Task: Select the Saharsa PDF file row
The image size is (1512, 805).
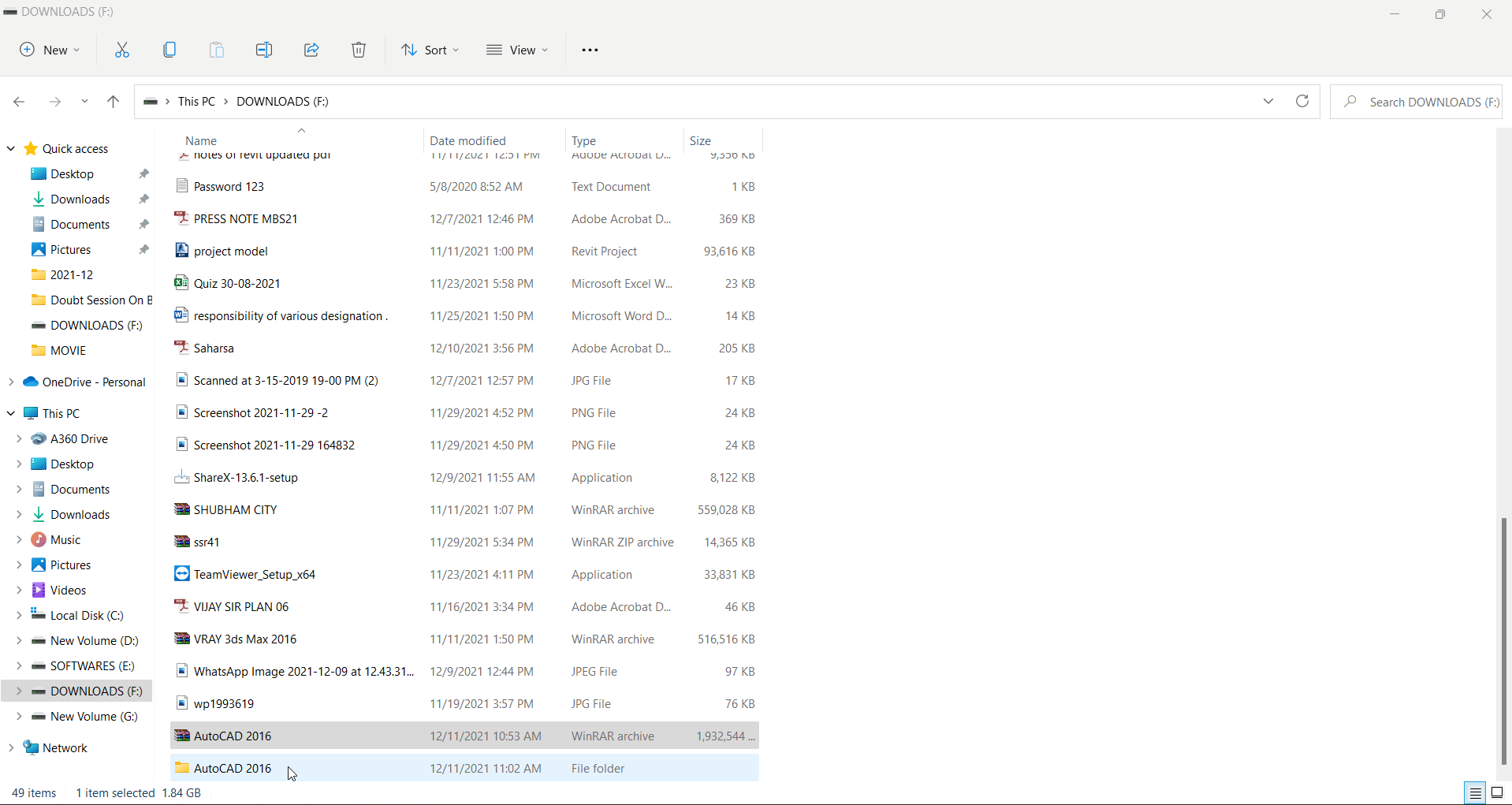Action: coord(464,348)
